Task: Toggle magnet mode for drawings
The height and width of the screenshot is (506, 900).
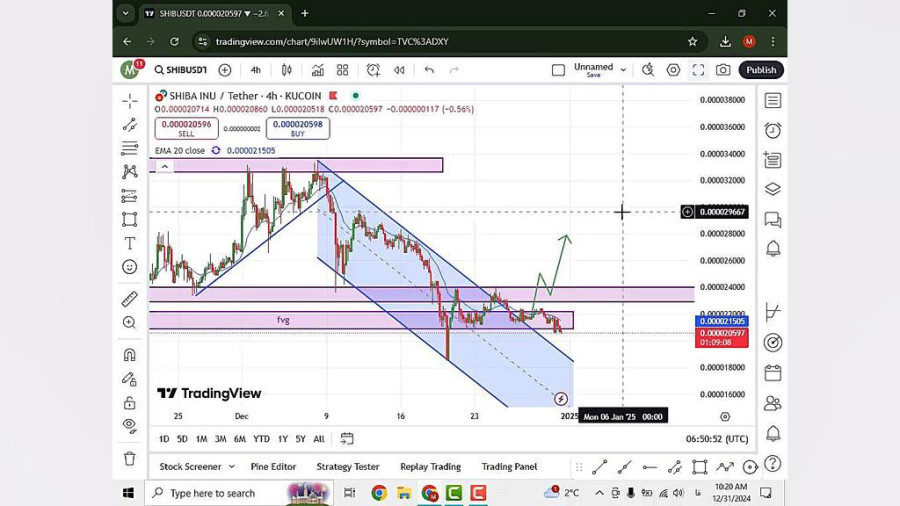Action: pyautogui.click(x=130, y=355)
